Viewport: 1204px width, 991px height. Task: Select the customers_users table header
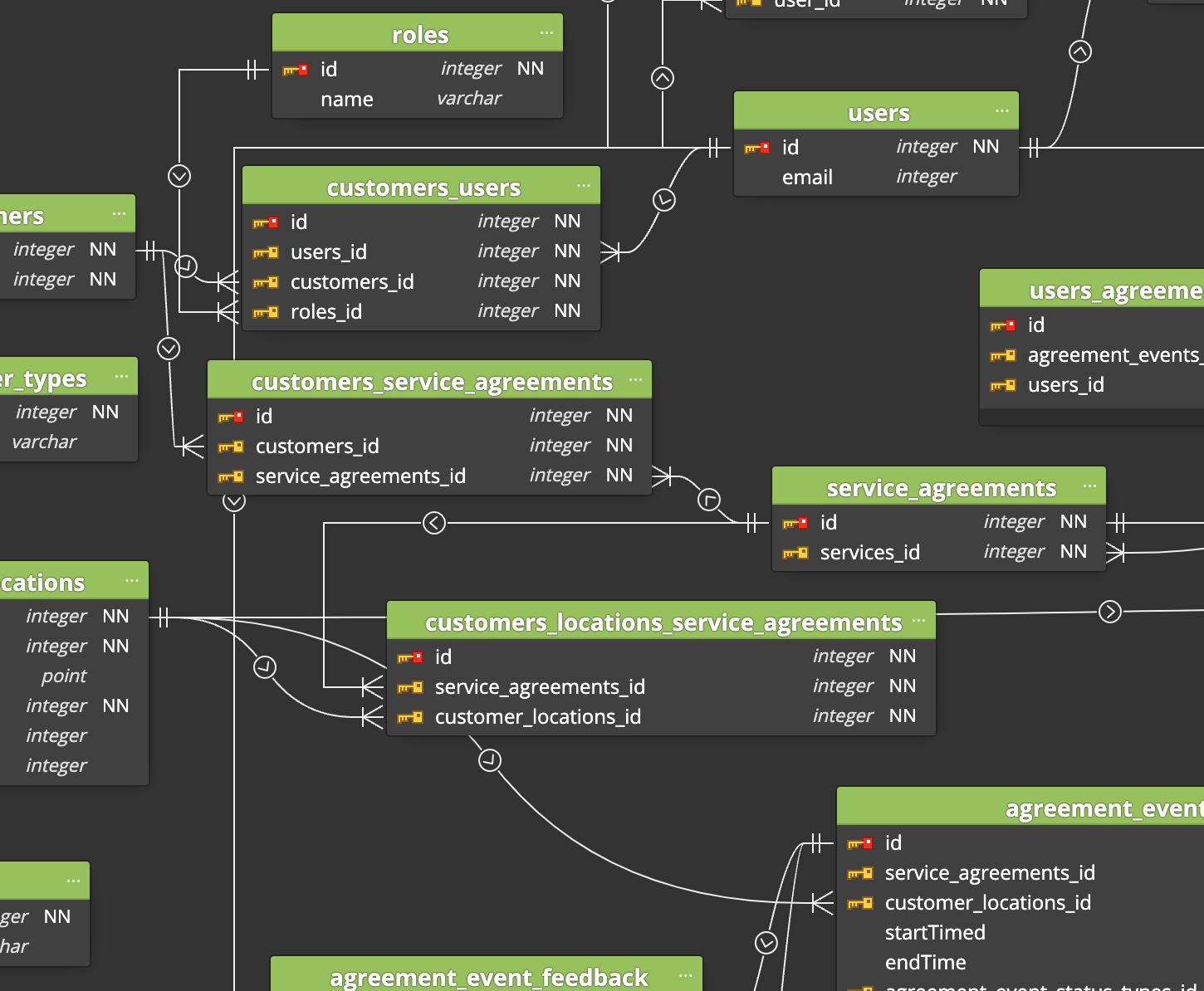423,187
